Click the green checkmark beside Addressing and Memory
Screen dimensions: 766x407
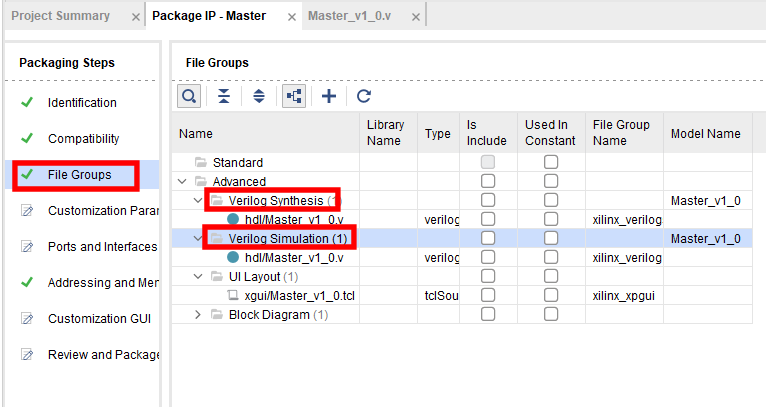click(x=27, y=282)
